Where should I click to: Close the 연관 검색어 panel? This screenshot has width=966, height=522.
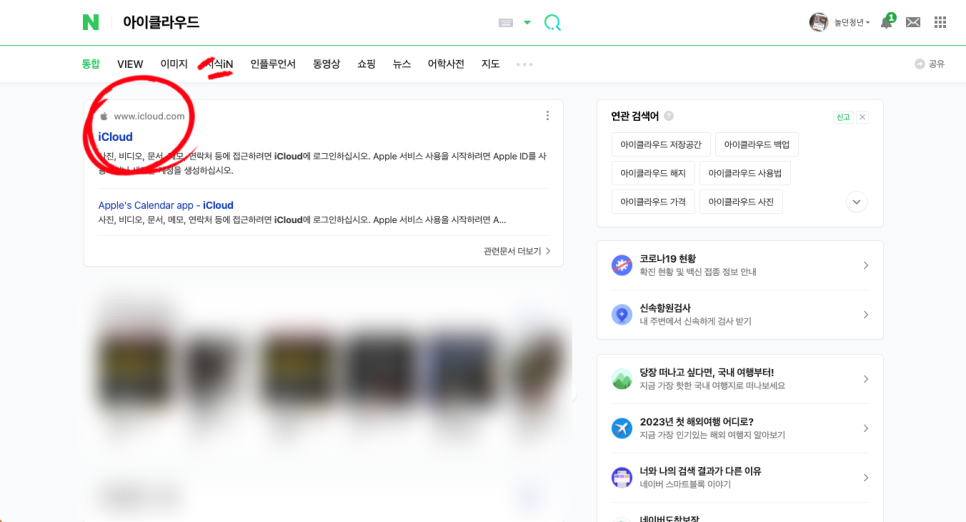[x=862, y=117]
